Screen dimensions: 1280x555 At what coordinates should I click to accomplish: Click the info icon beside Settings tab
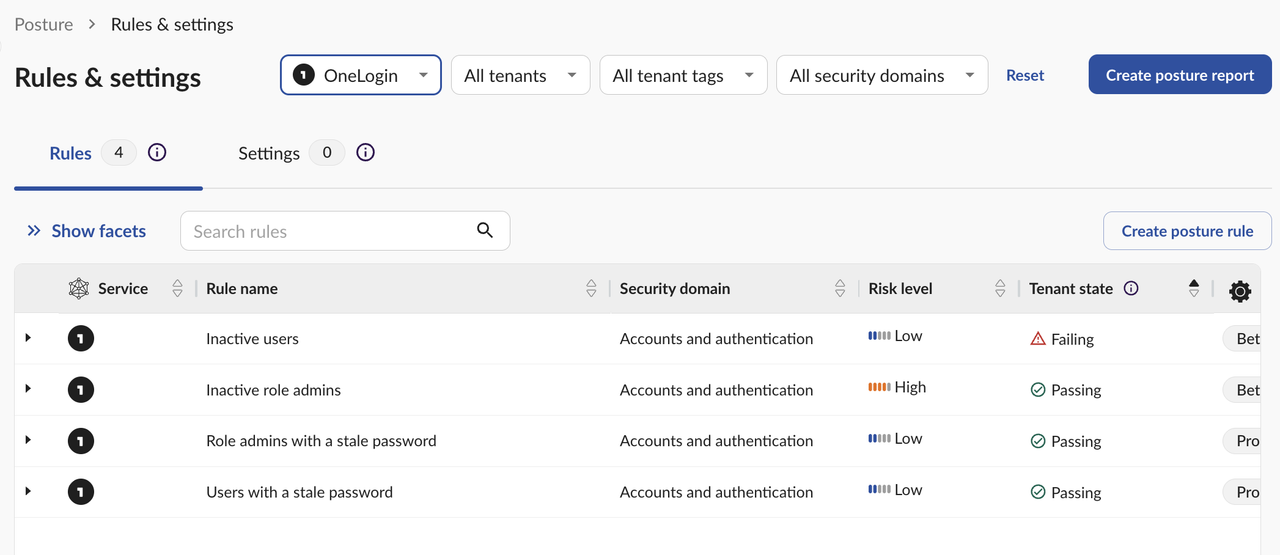[365, 153]
